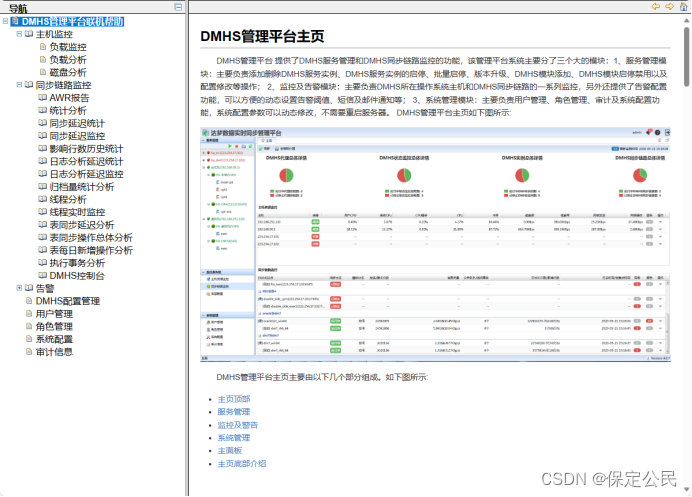Click the embedded platform homepage screenshot

[436, 245]
